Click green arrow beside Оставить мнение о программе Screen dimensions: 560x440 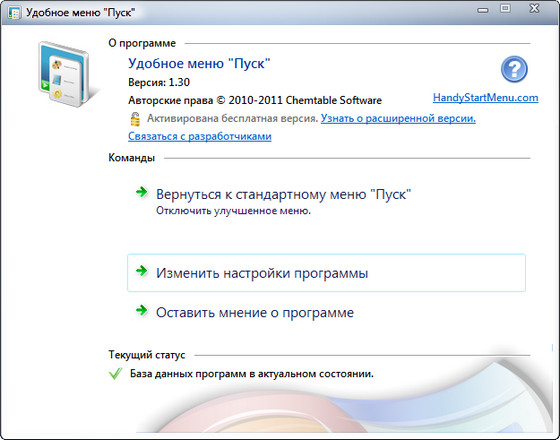pyautogui.click(x=142, y=310)
